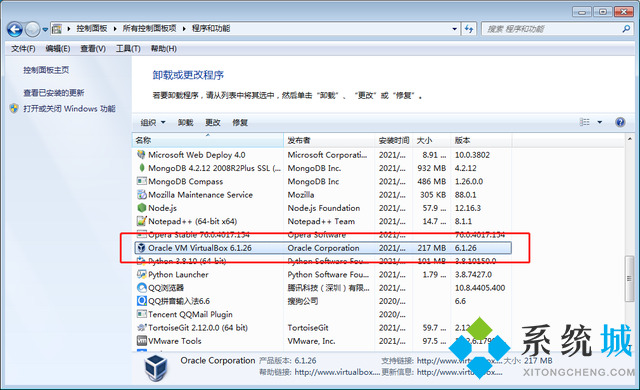Open the 帮助(H) menu
Screen dimensions: 640x390
coord(163,49)
